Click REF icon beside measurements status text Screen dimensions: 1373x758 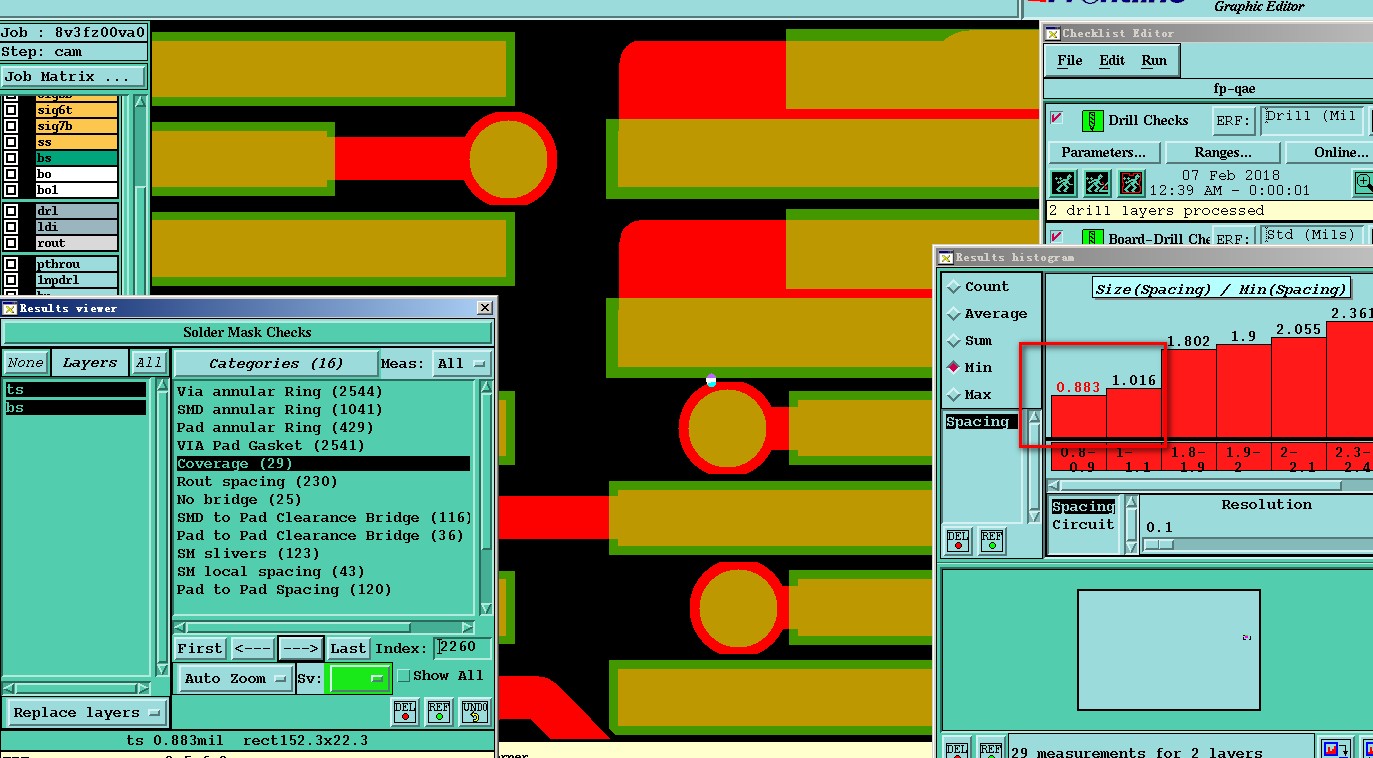pyautogui.click(x=991, y=749)
